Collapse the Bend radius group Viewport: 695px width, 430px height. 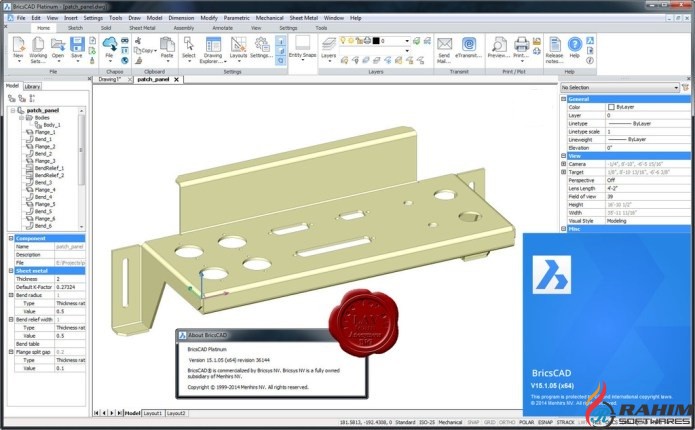coord(11,295)
